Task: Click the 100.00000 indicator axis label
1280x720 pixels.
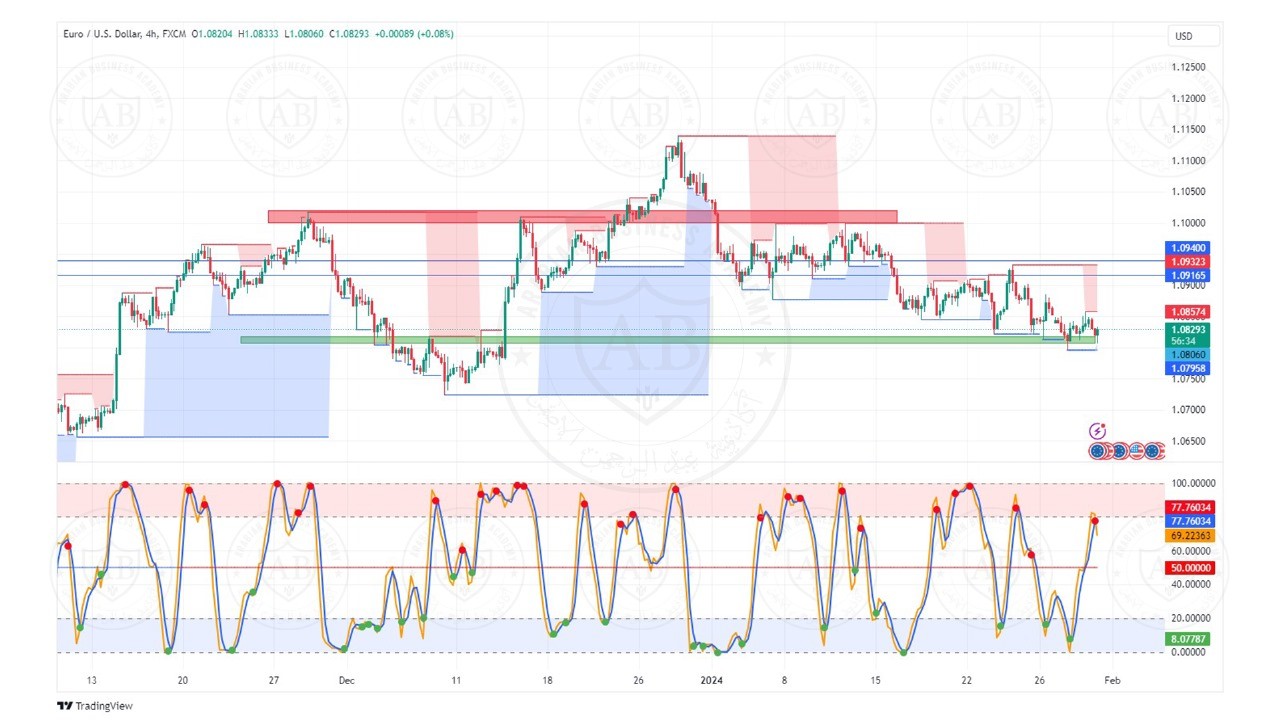Action: click(1191, 484)
